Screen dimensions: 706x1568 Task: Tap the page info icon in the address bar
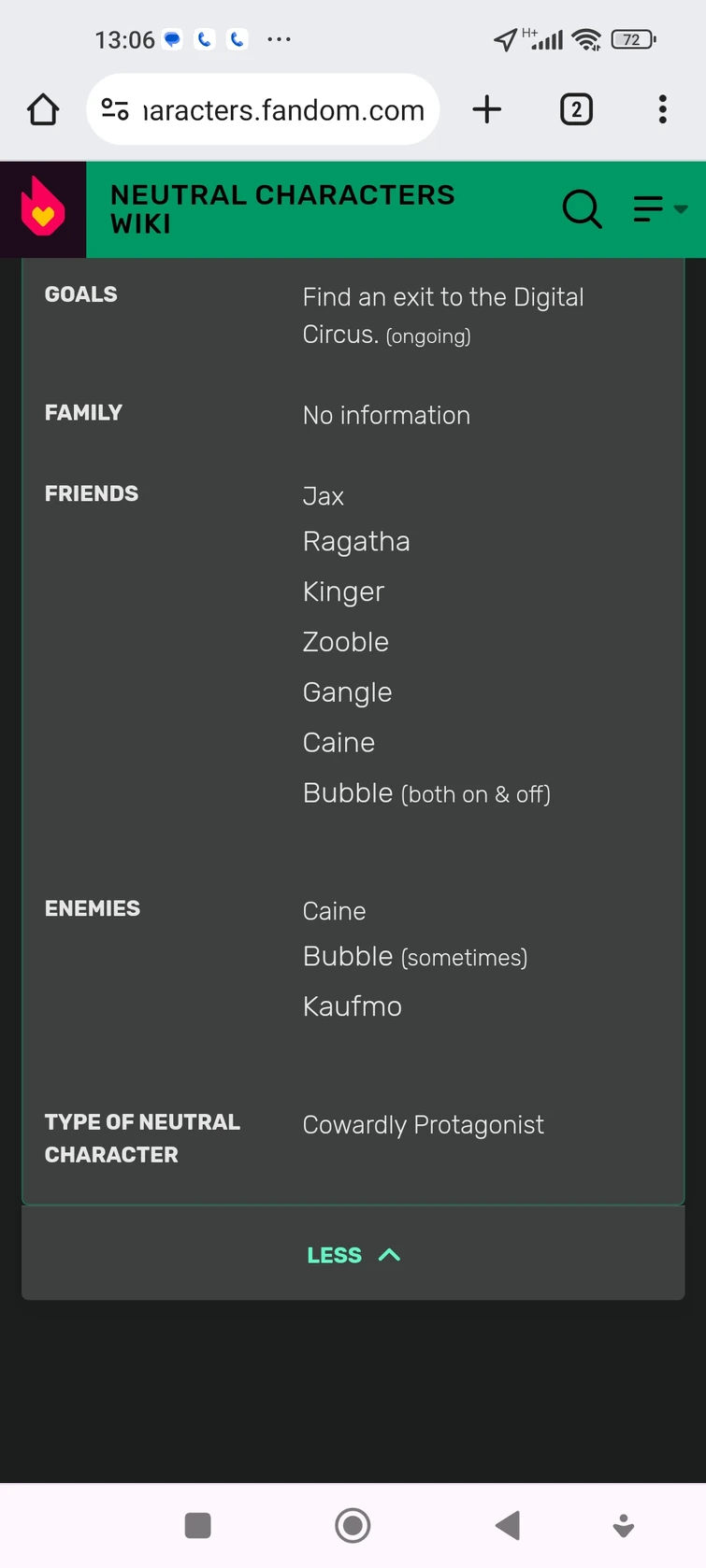114,109
